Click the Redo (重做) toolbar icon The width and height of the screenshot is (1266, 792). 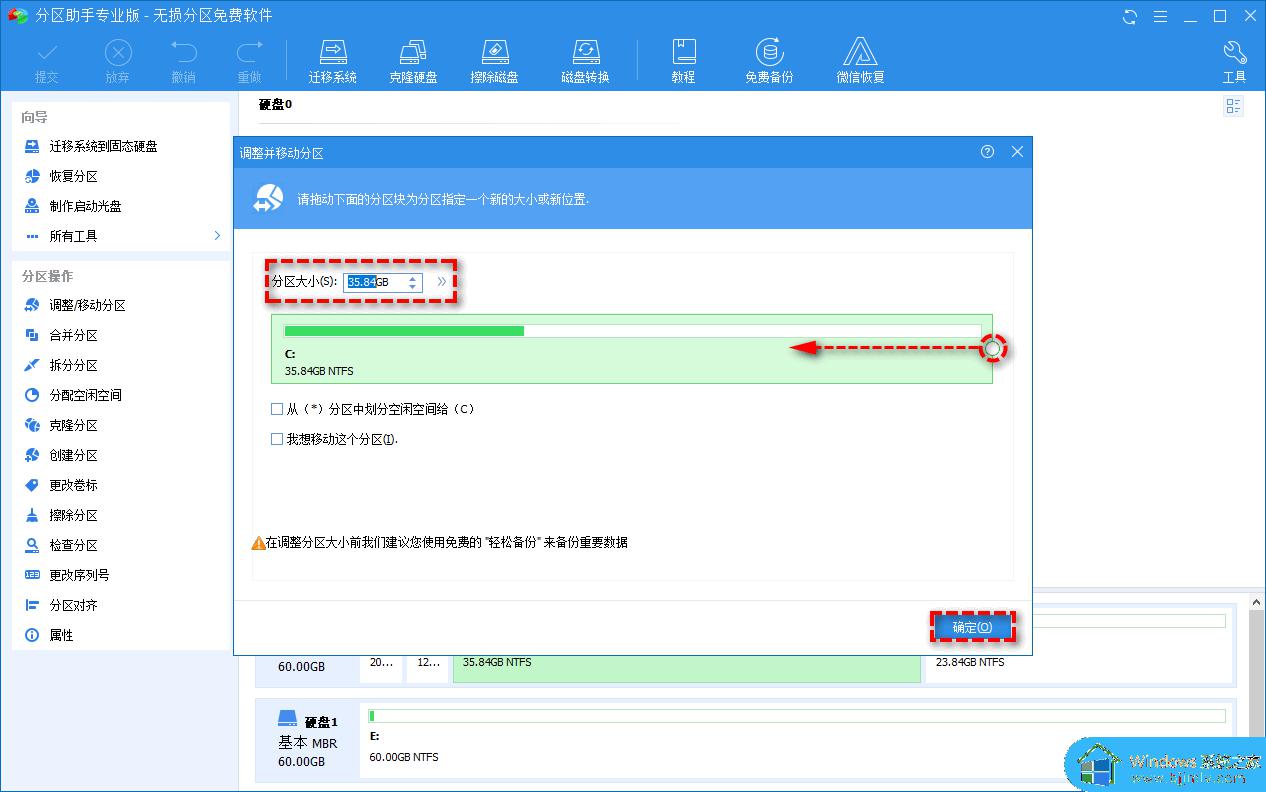pyautogui.click(x=249, y=61)
